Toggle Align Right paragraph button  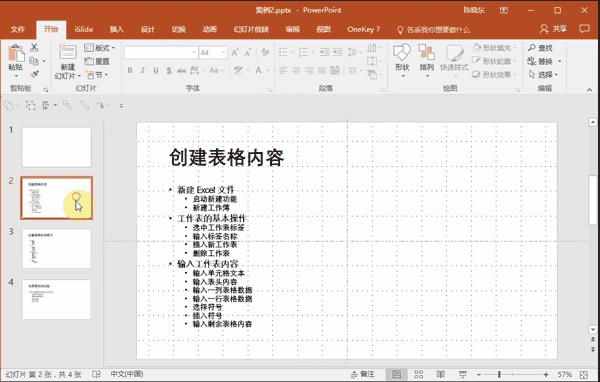[309, 70]
